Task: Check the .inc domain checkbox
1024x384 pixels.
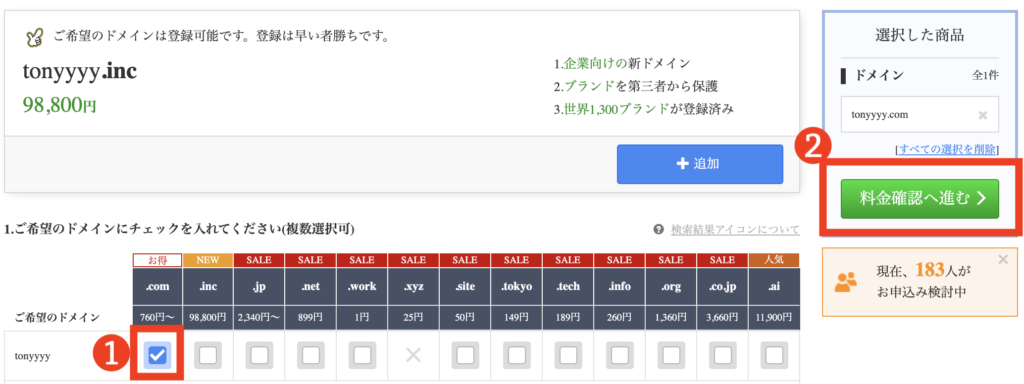Action: point(208,355)
